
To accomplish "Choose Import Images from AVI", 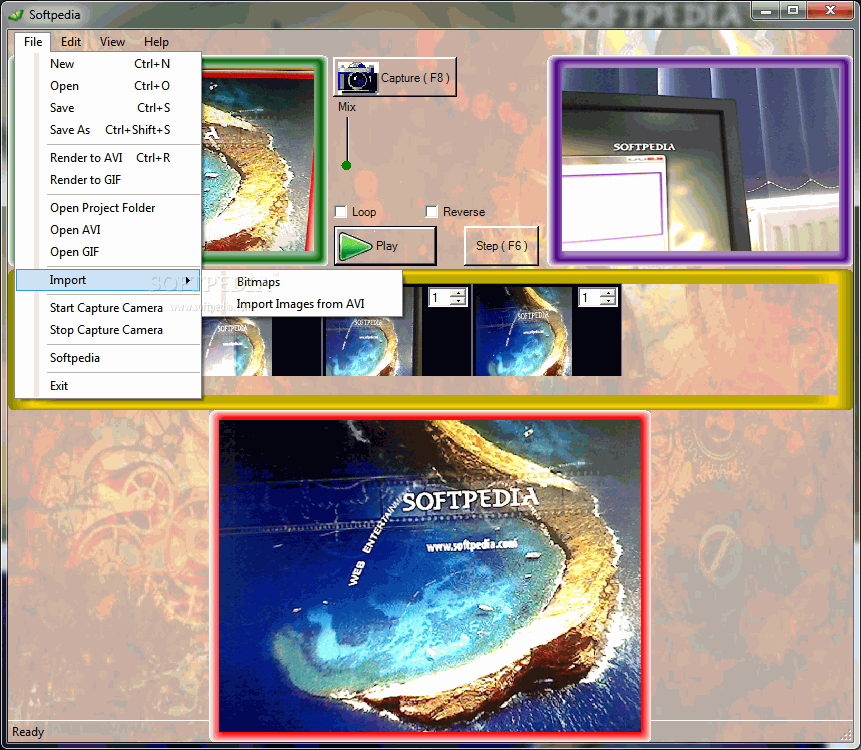I will click(x=302, y=304).
